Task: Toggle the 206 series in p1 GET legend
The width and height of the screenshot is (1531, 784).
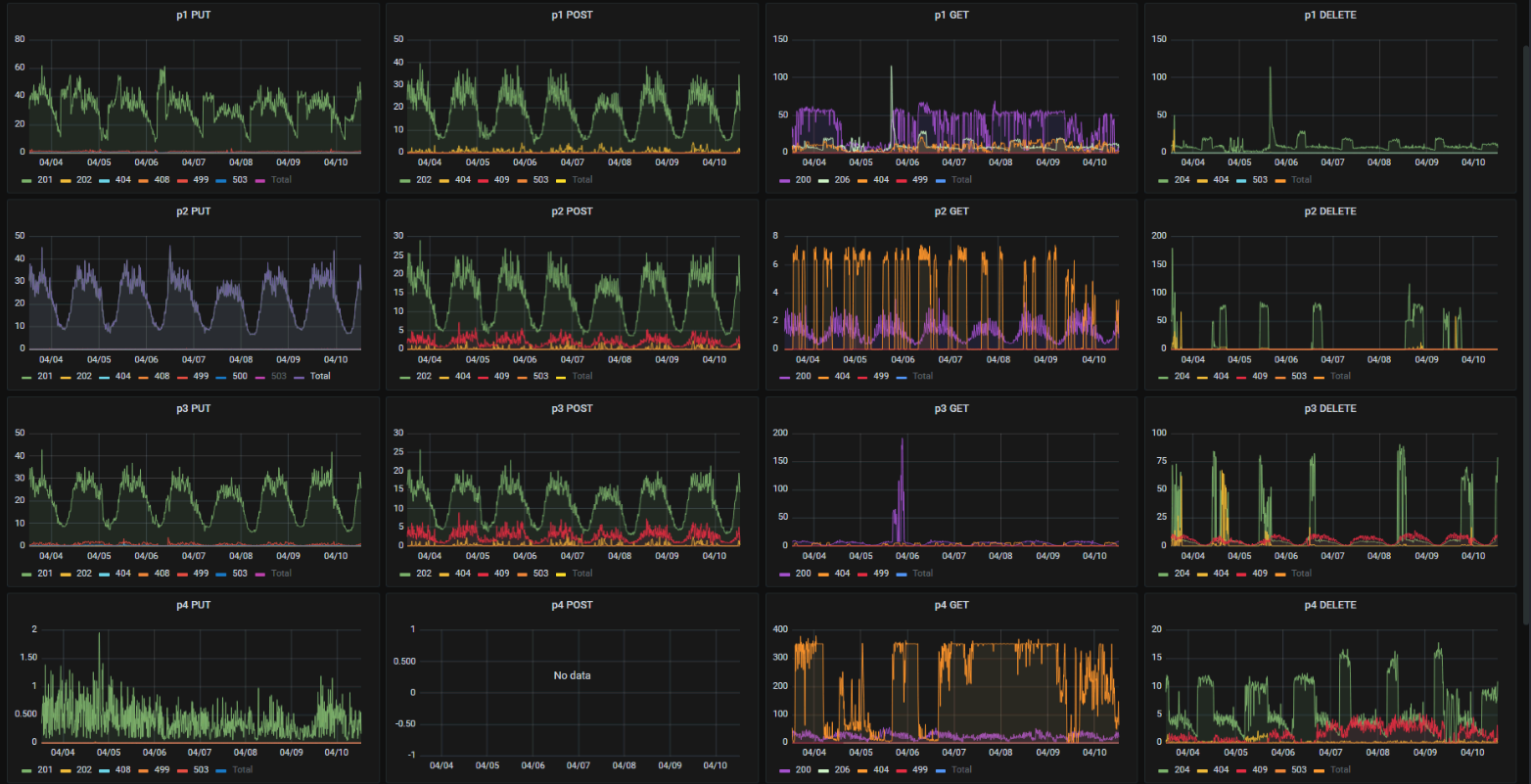Action: coord(842,180)
